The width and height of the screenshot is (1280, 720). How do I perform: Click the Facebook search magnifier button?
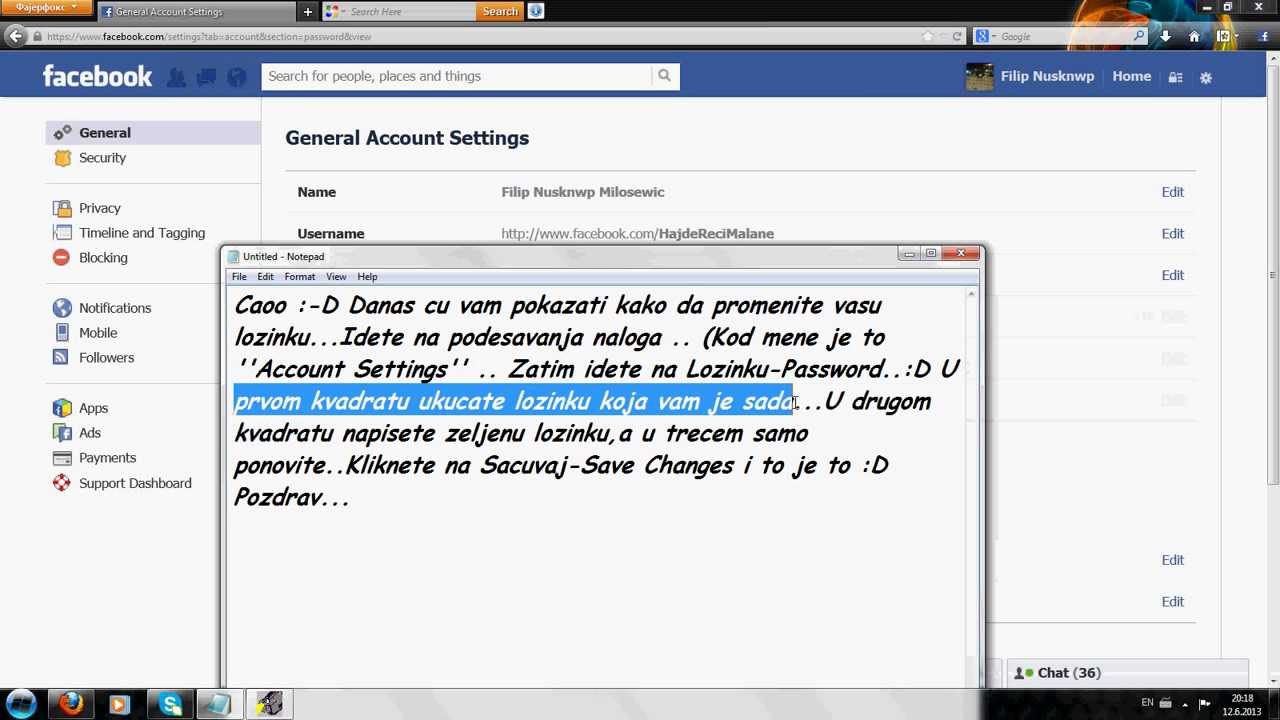pos(664,76)
